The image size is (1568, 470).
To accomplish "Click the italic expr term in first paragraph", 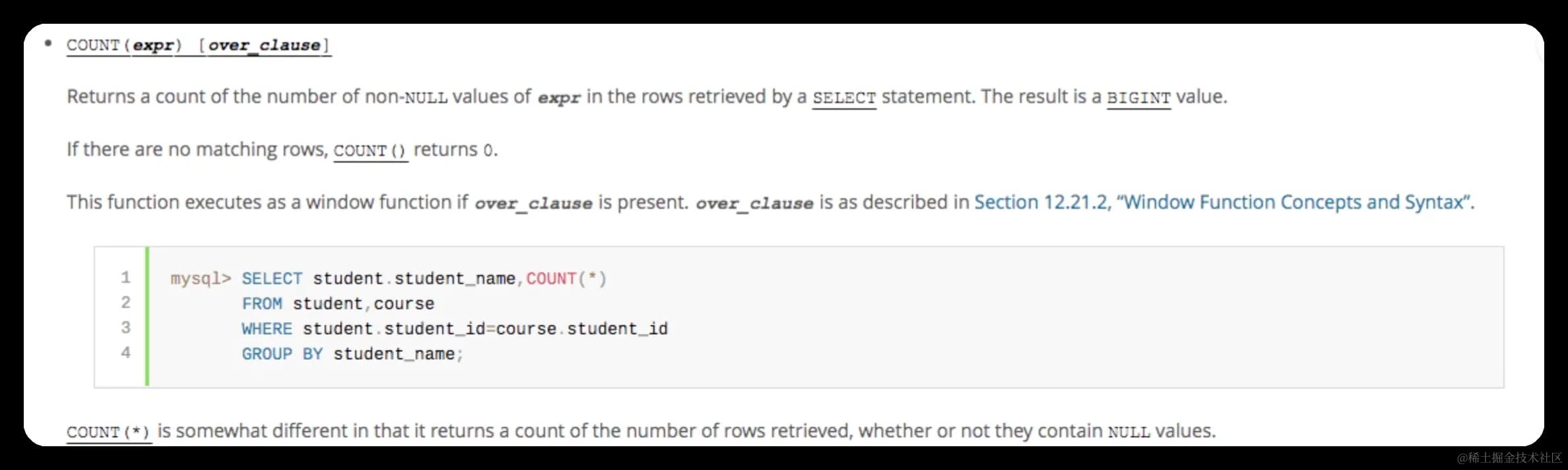I will [x=559, y=98].
